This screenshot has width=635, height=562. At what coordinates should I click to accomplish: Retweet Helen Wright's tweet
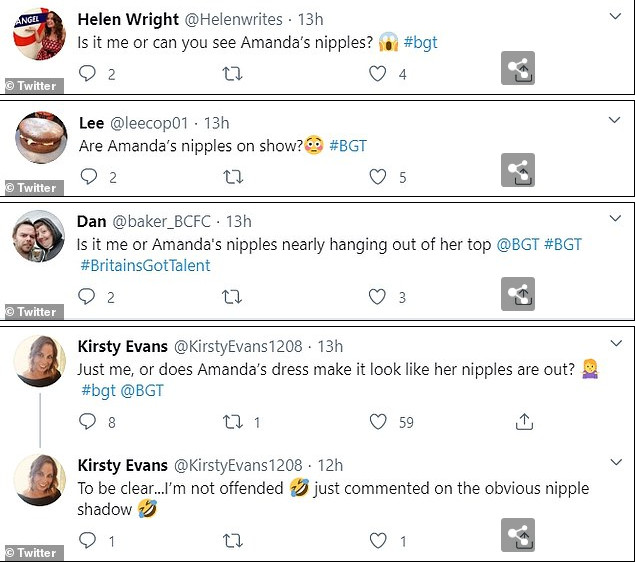(x=233, y=73)
